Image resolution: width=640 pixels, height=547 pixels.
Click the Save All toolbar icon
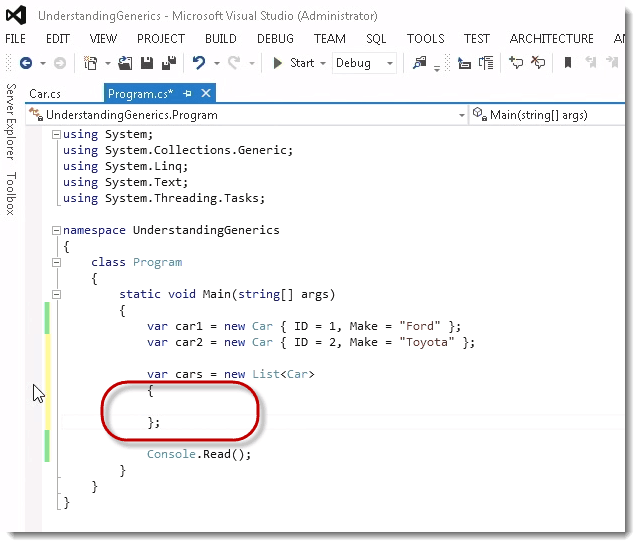[x=169, y=63]
